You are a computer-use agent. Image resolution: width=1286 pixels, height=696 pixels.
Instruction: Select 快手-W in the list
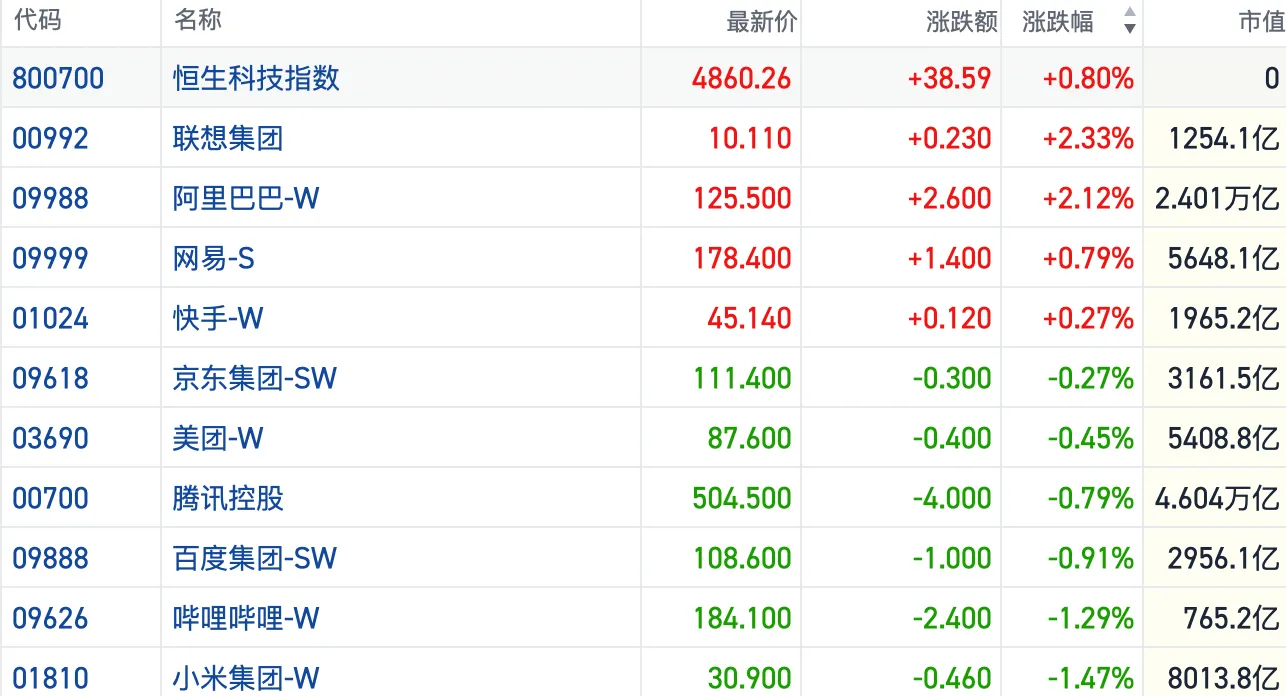click(x=217, y=318)
